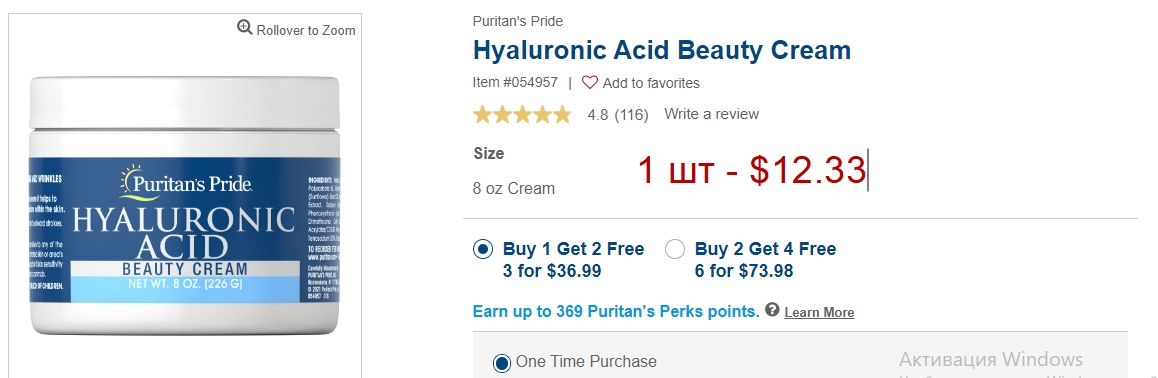Image resolution: width=1158 pixels, height=378 pixels.
Task: Open the Write a review link
Action: click(x=711, y=114)
